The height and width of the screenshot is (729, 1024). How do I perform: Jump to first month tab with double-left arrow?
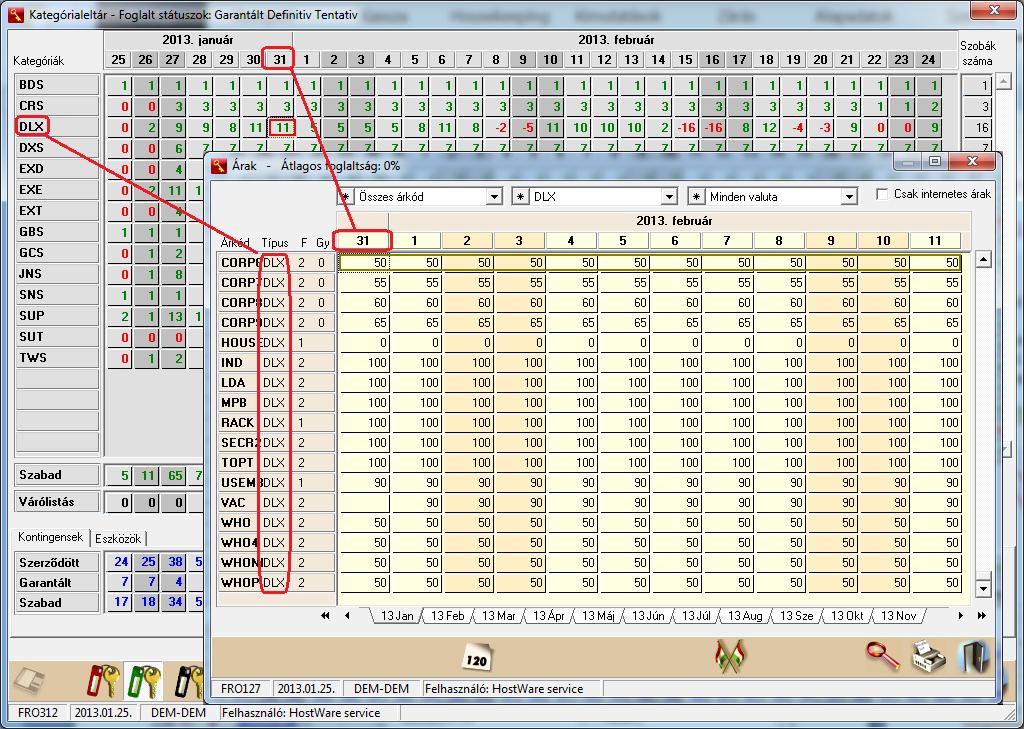point(325,615)
